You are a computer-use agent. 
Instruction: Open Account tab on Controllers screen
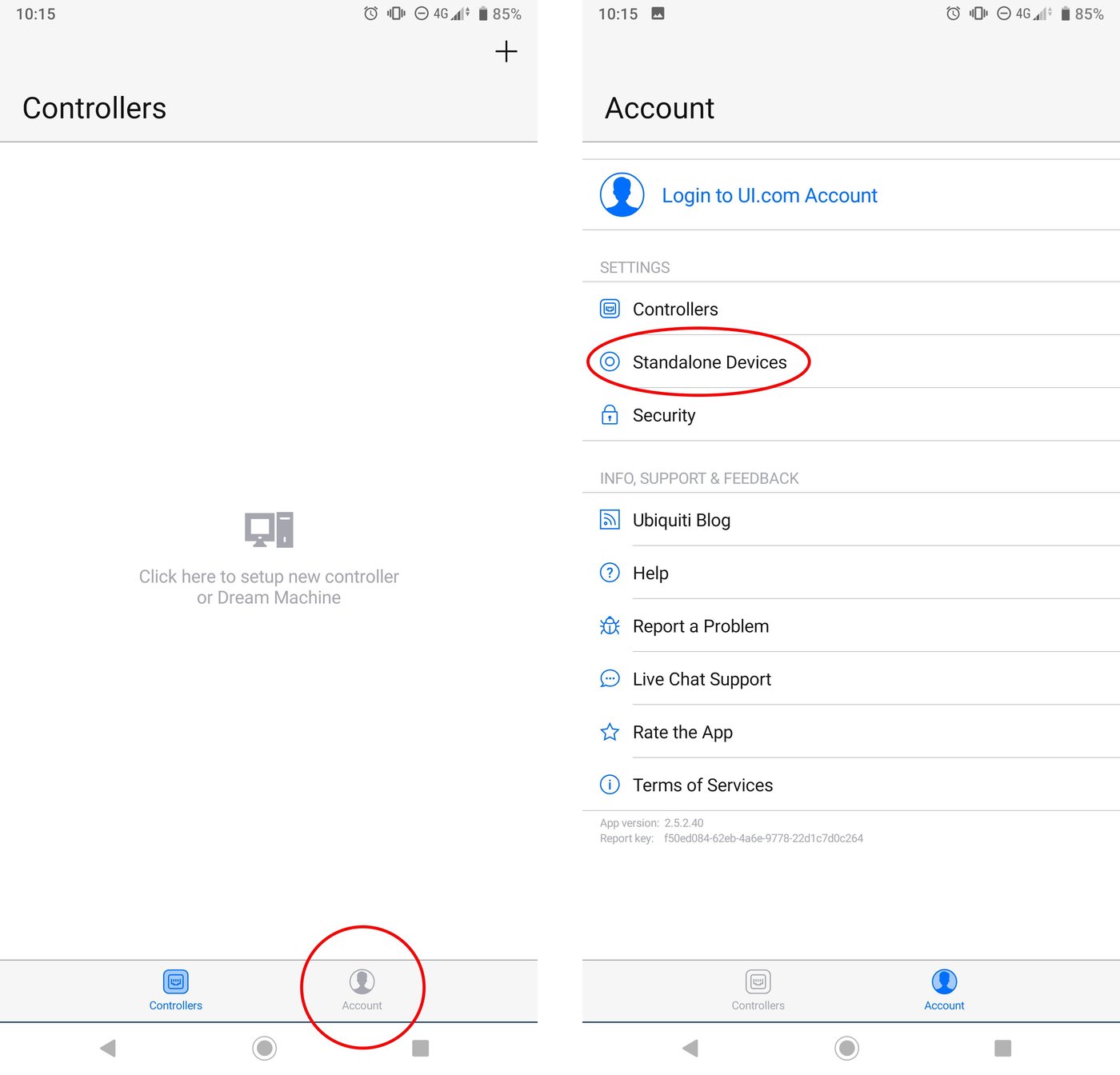[x=362, y=989]
